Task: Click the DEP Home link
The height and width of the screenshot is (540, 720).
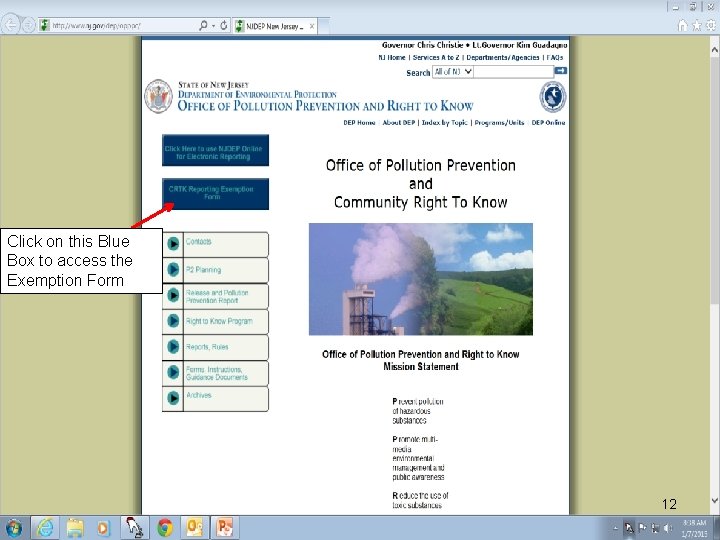Action: point(359,123)
